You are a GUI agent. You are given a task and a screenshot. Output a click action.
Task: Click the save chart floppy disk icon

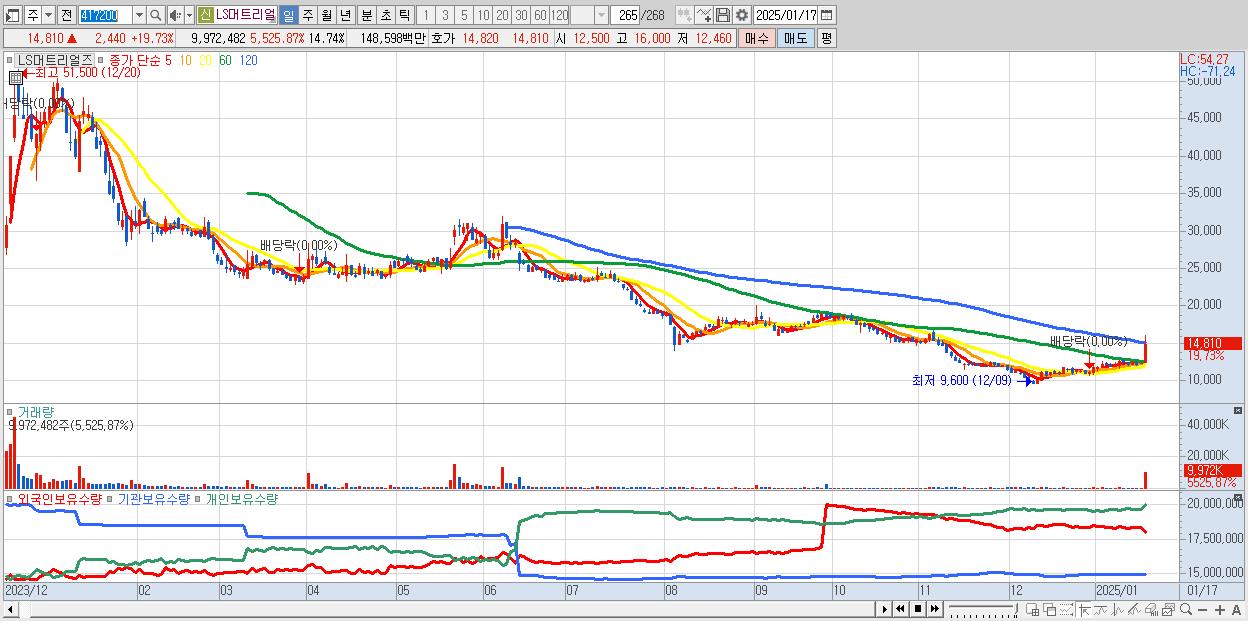coord(723,15)
